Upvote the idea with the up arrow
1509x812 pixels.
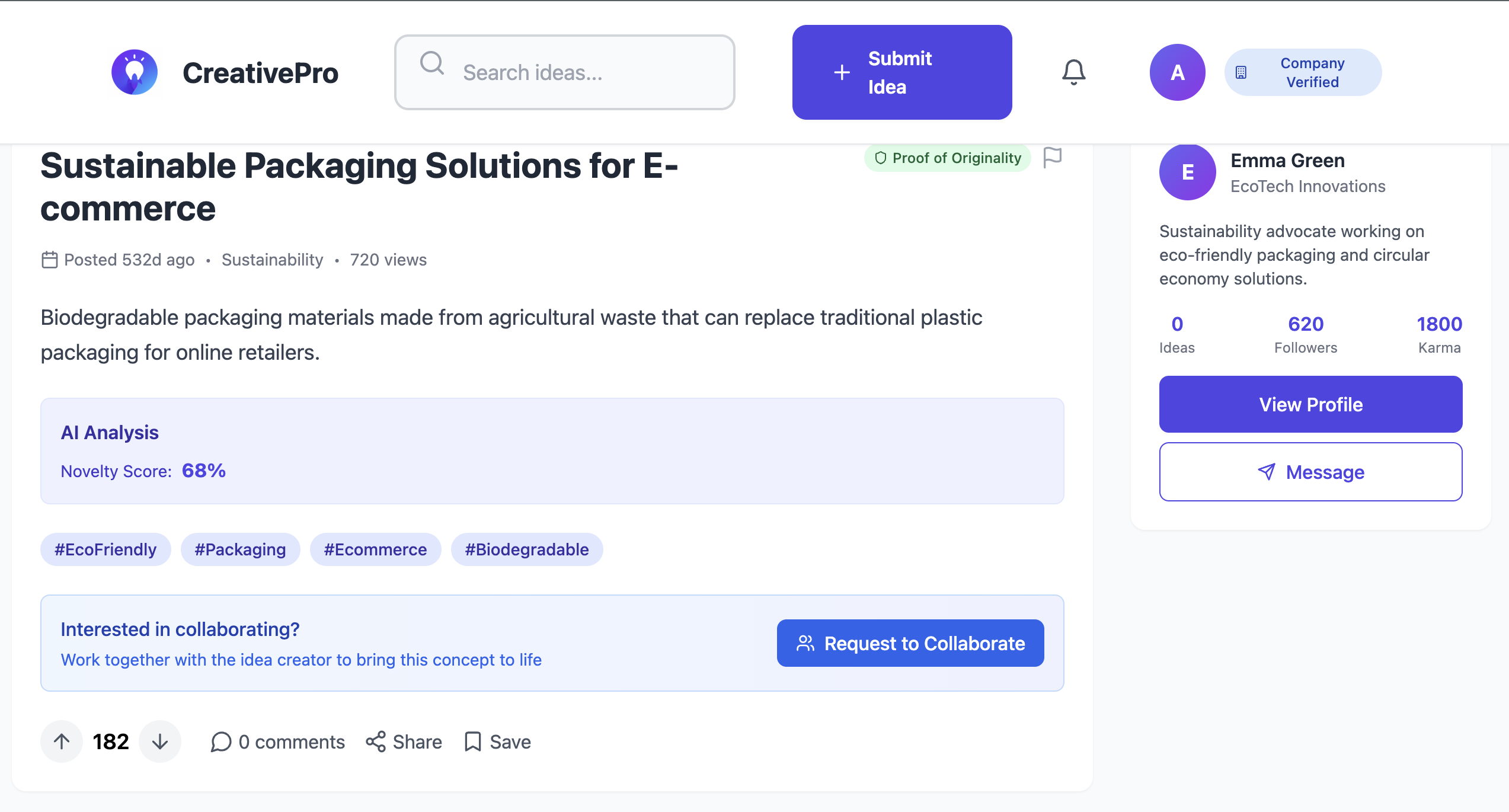[62, 741]
